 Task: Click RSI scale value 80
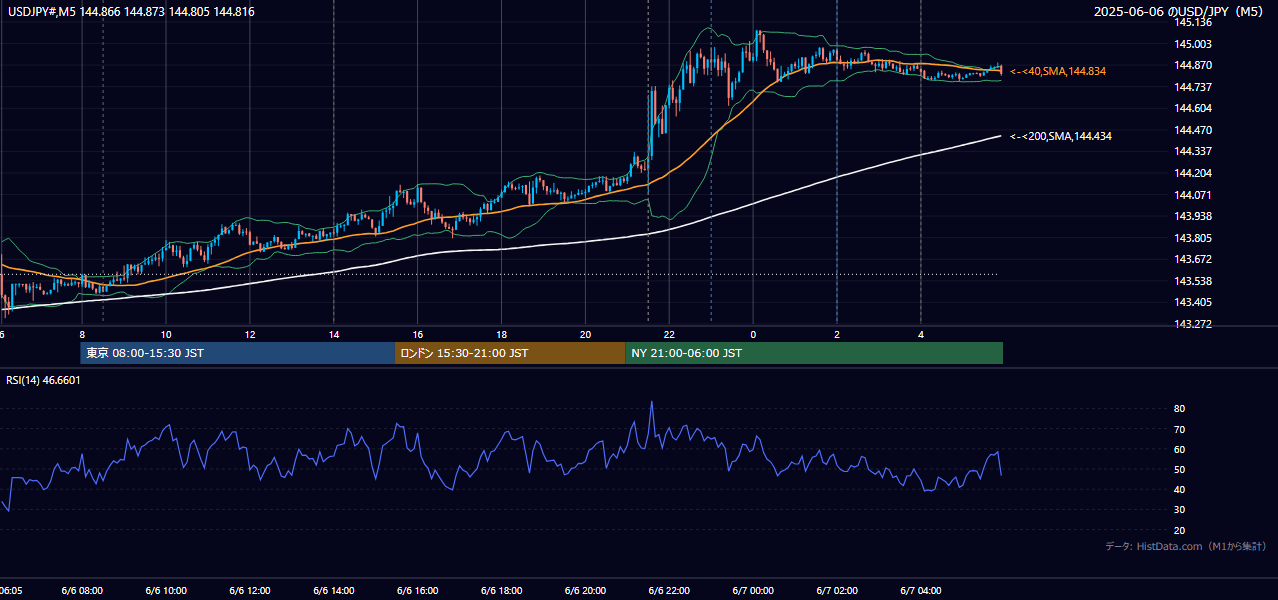(1180, 409)
